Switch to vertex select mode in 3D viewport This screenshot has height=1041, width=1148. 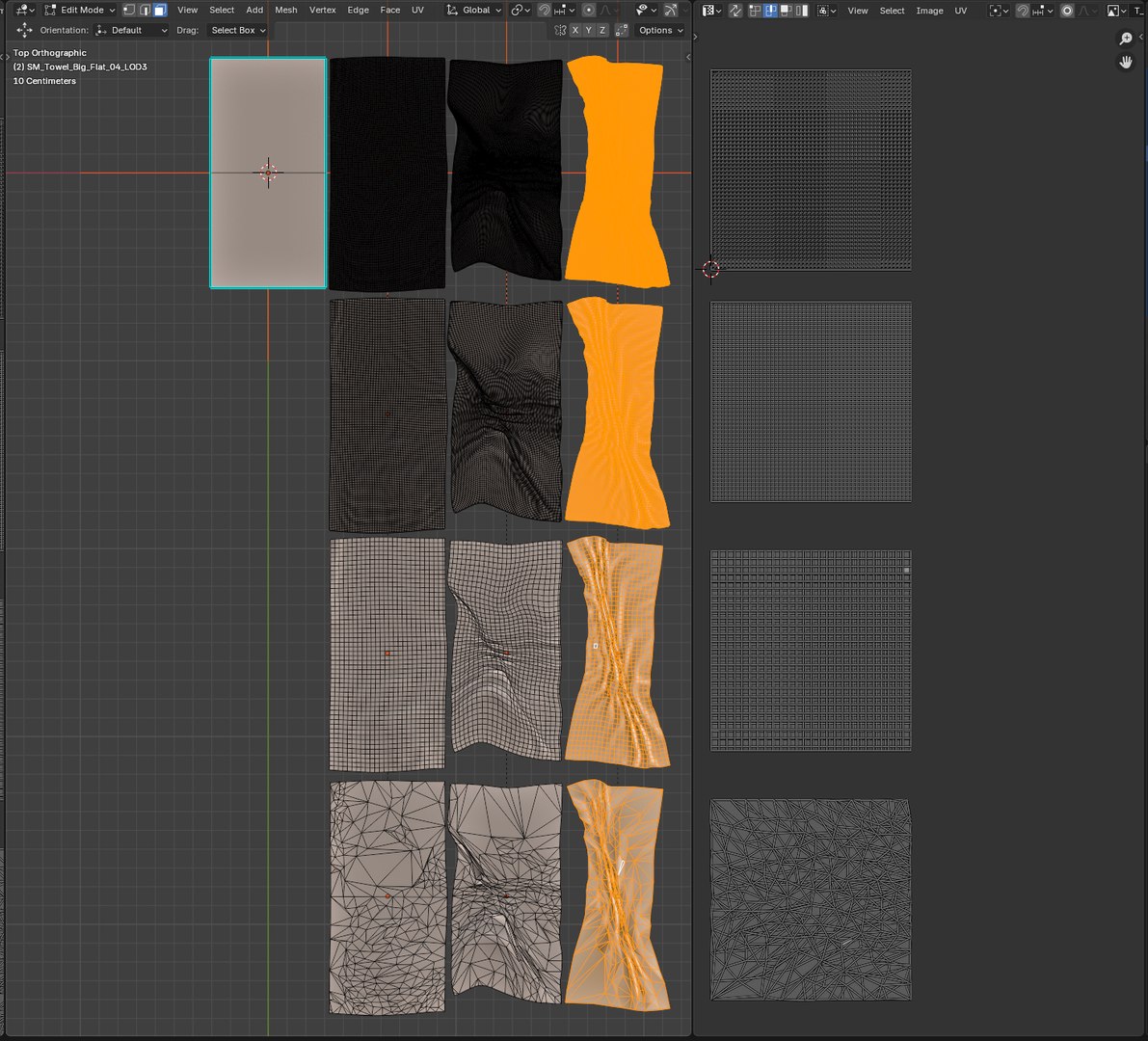coord(129,11)
